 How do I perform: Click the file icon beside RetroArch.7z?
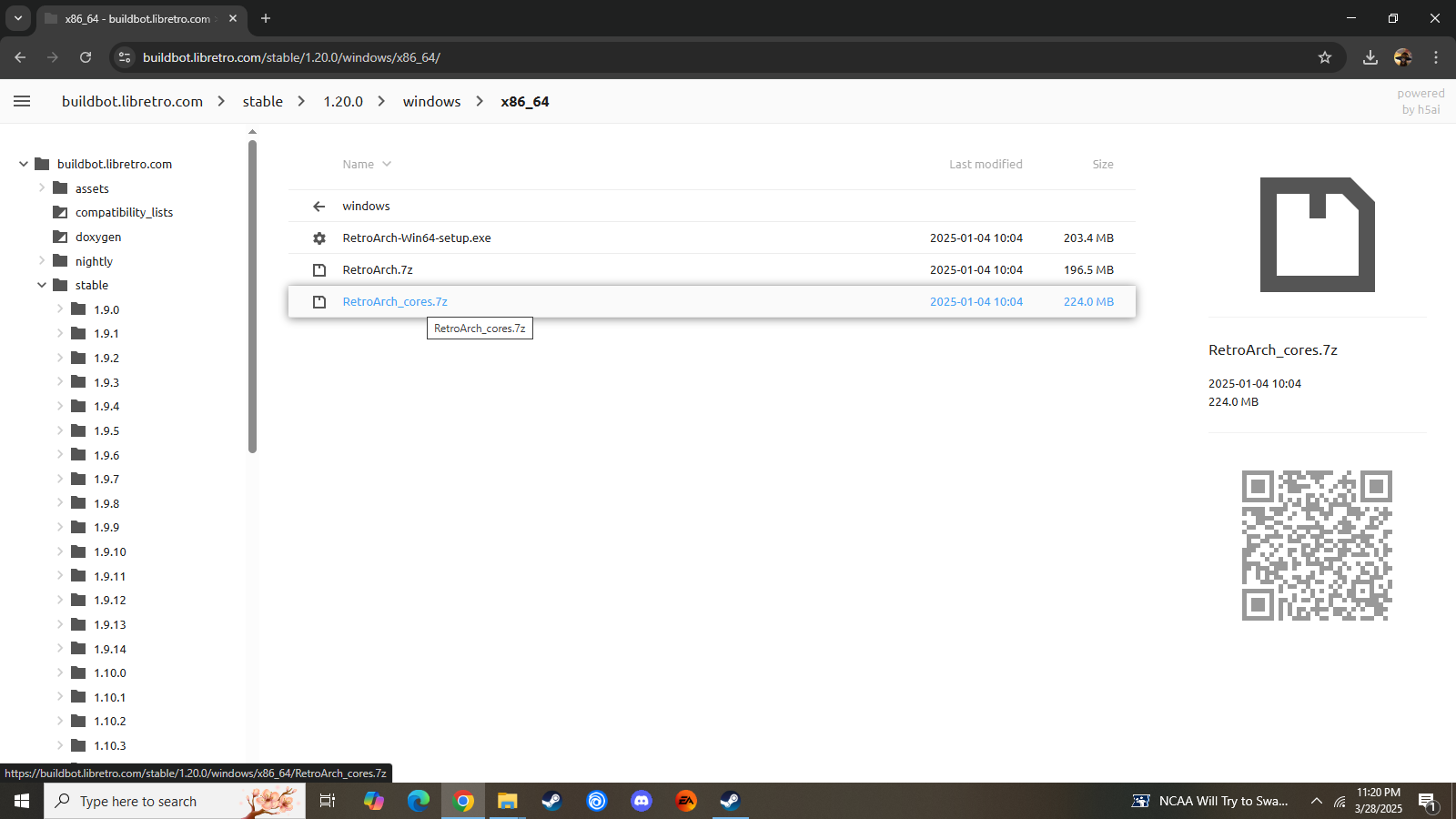point(319,270)
